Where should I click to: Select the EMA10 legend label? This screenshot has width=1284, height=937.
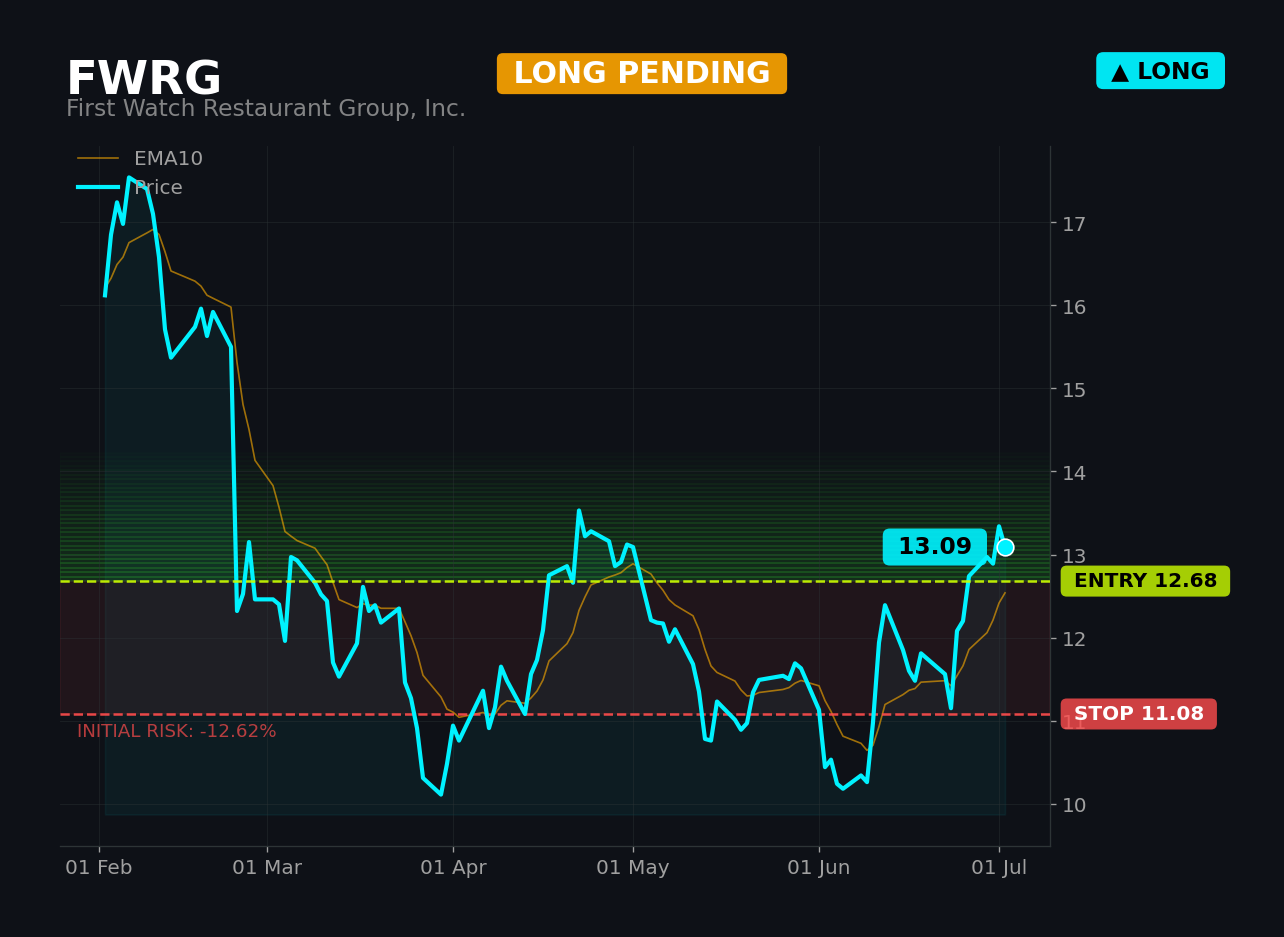(x=168, y=159)
